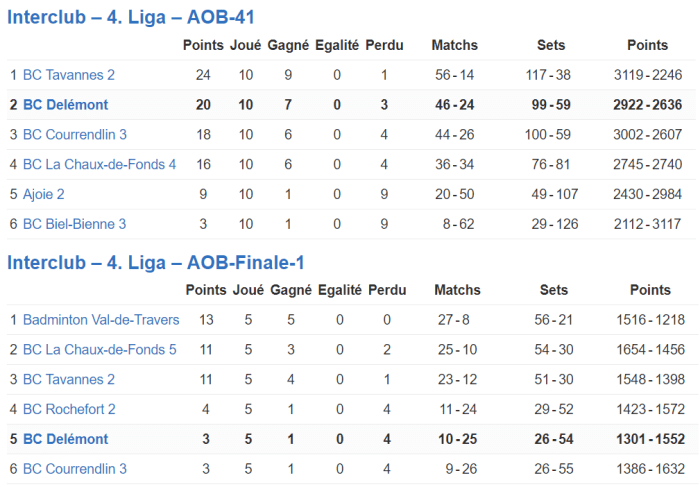Click the Joué column header in the AOB-41 table
The width and height of the screenshot is (700, 489).
click(x=245, y=45)
